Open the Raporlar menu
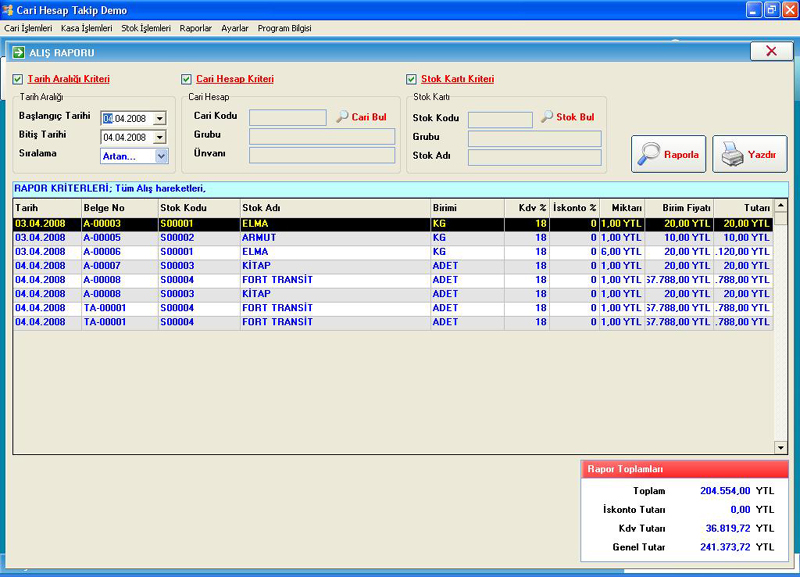800x577 pixels. pyautogui.click(x=196, y=28)
